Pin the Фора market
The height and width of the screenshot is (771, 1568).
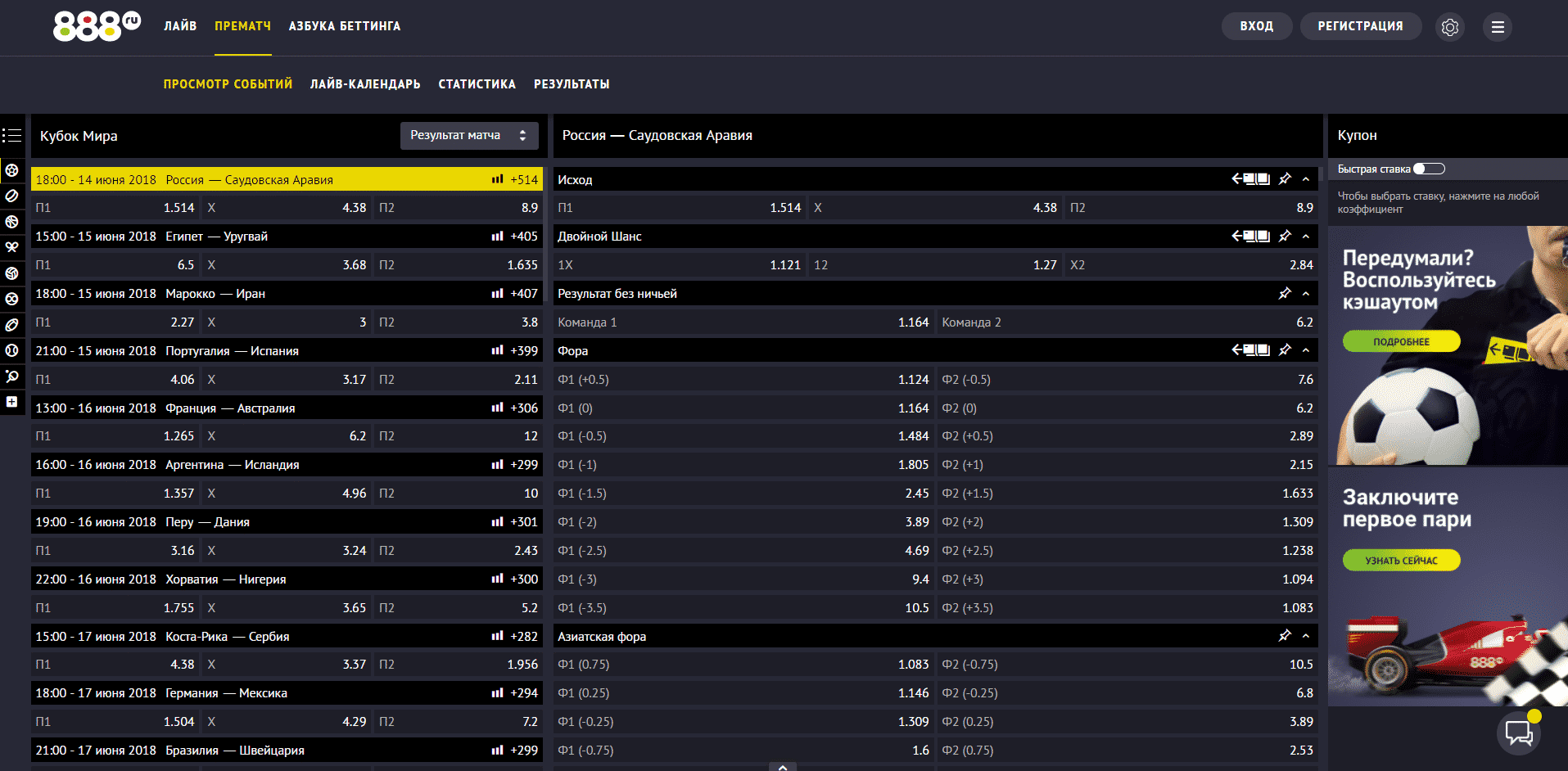click(1285, 349)
